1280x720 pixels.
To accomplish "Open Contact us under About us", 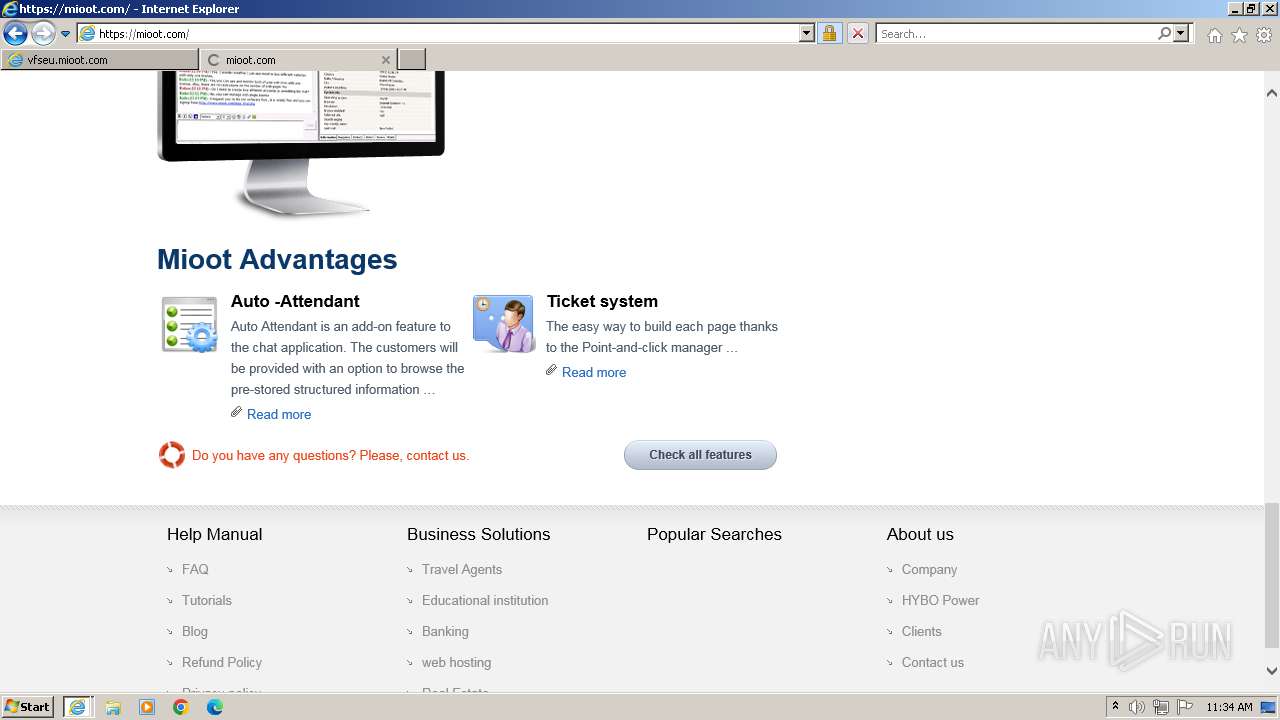I will pyautogui.click(x=933, y=662).
